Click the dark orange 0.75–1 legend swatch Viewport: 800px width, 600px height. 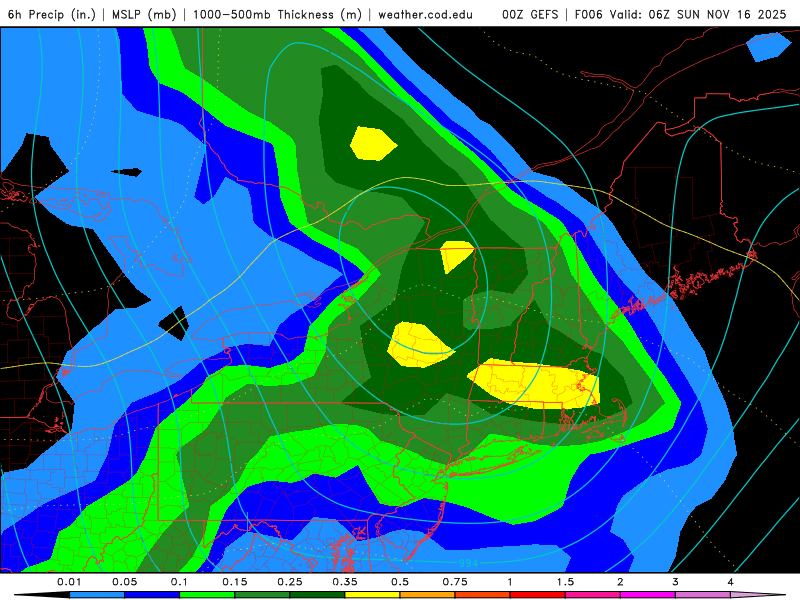pos(483,595)
